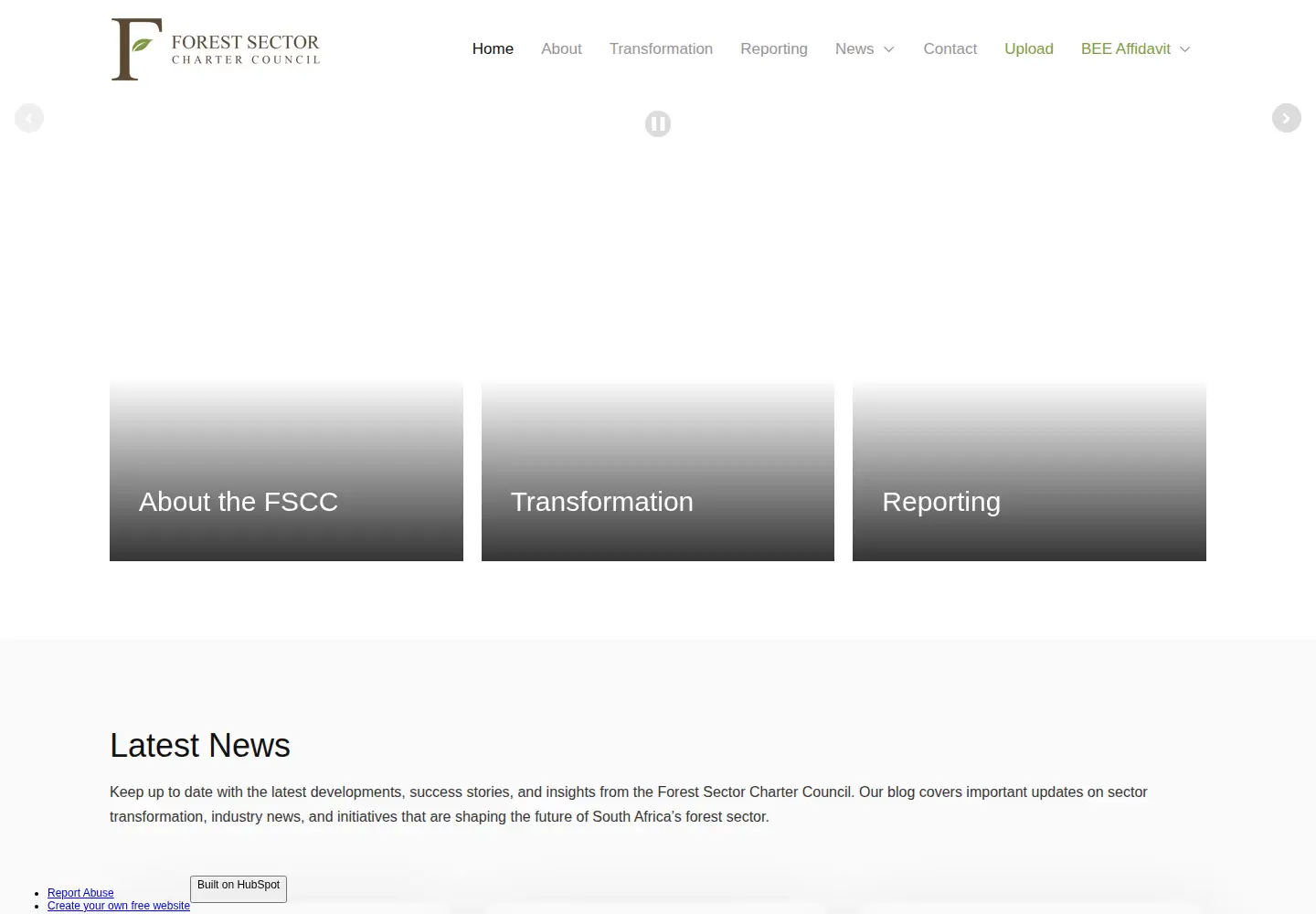The height and width of the screenshot is (914, 1316).
Task: Click Create your own free website link
Action: pos(119,906)
